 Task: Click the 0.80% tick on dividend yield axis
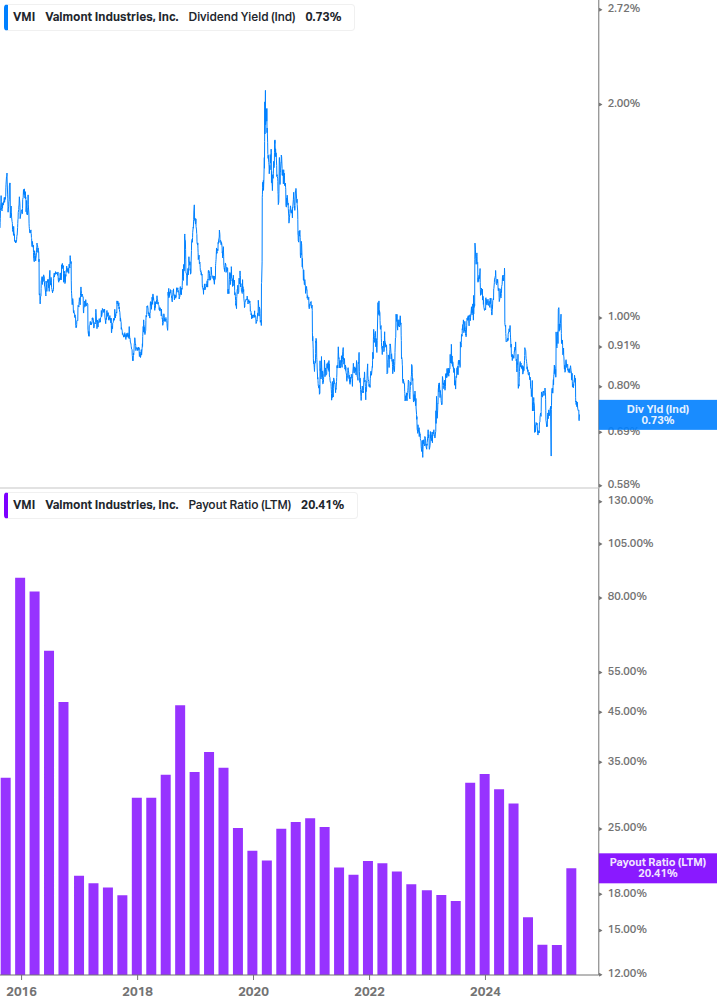click(623, 385)
